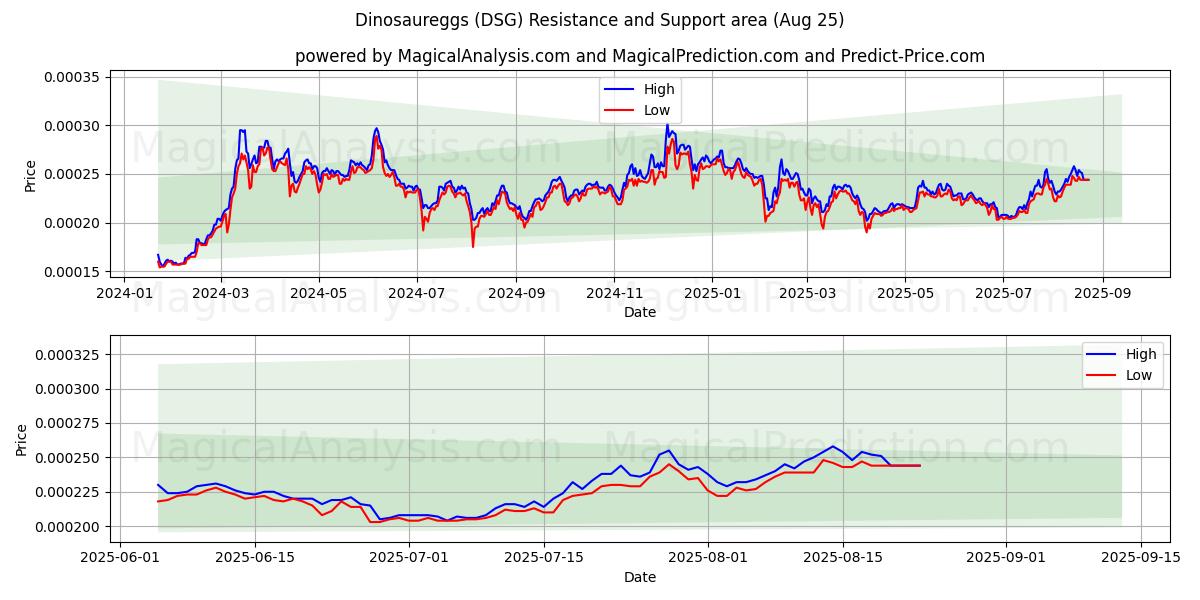
Task: Click the top chart x-axis label 2024-01
Action: point(123,294)
